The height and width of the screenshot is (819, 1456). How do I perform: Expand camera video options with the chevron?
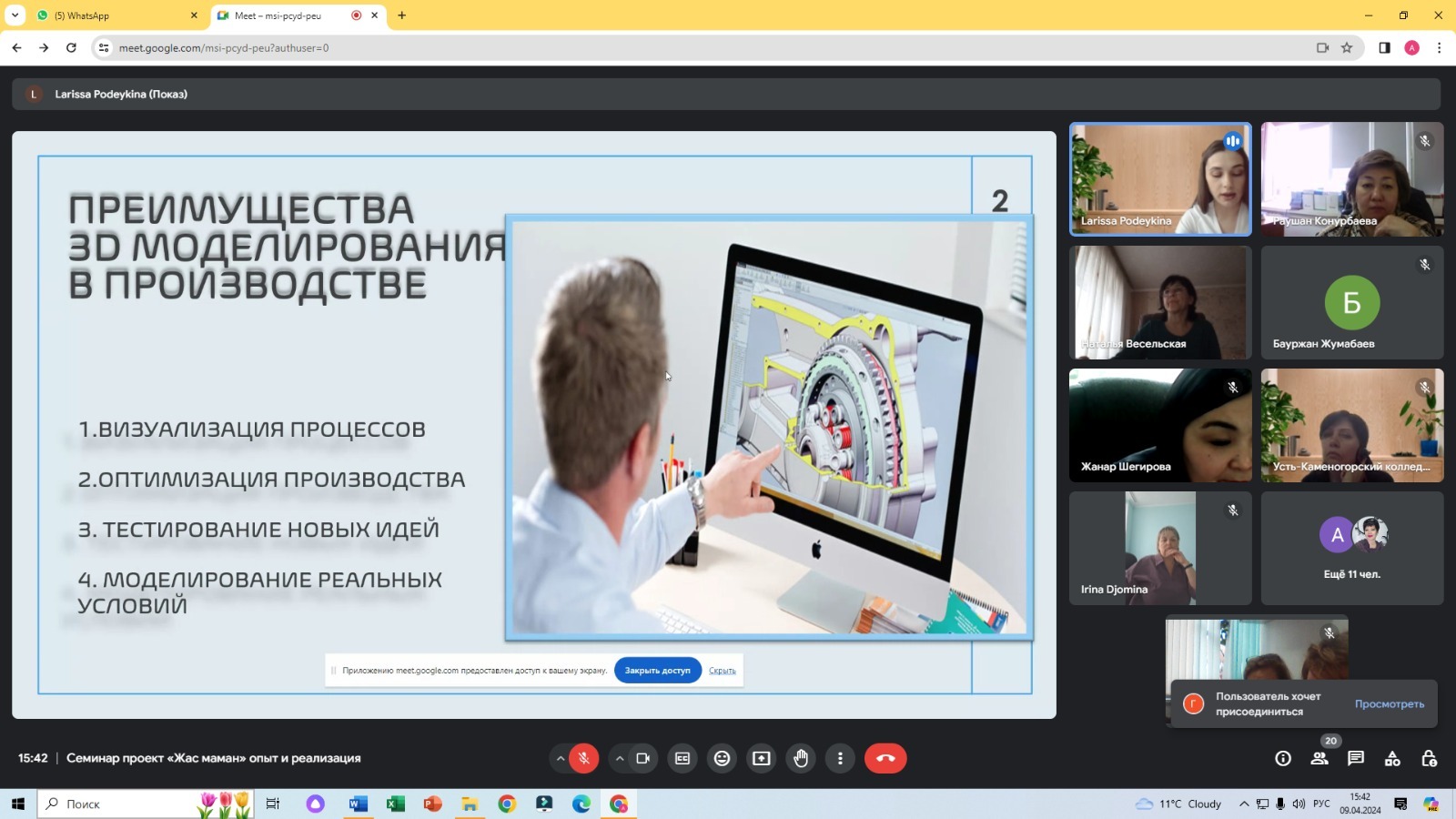pos(620,757)
